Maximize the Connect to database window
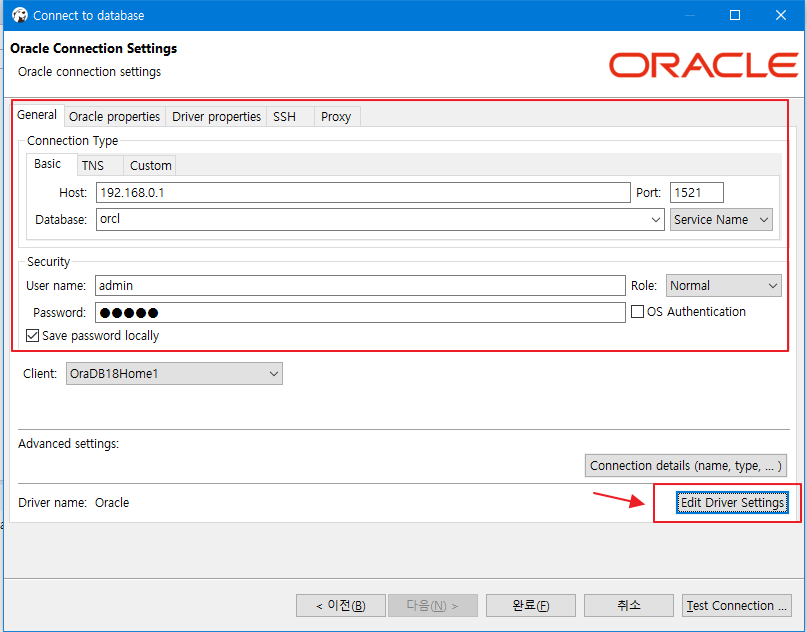The image size is (807, 632). pos(735,15)
